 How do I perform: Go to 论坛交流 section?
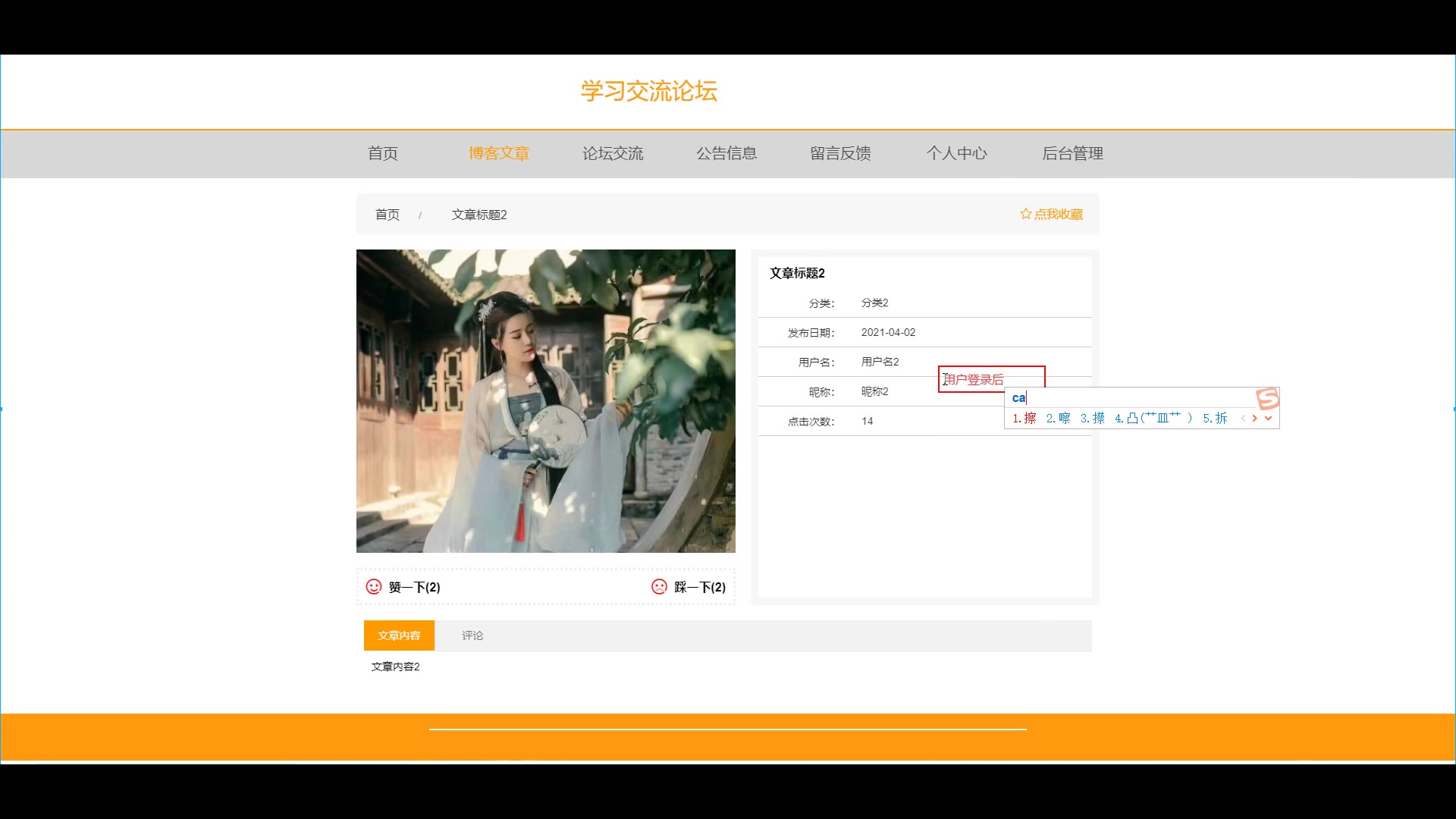(x=613, y=154)
